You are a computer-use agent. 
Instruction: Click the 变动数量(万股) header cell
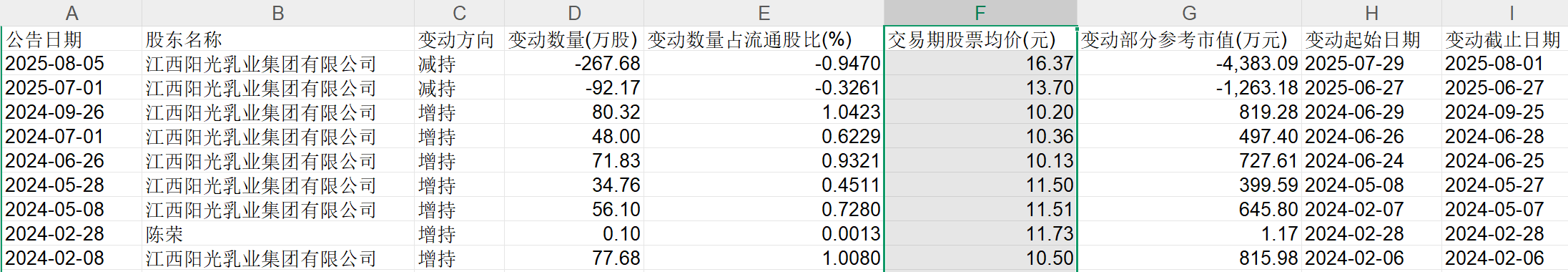(x=574, y=39)
